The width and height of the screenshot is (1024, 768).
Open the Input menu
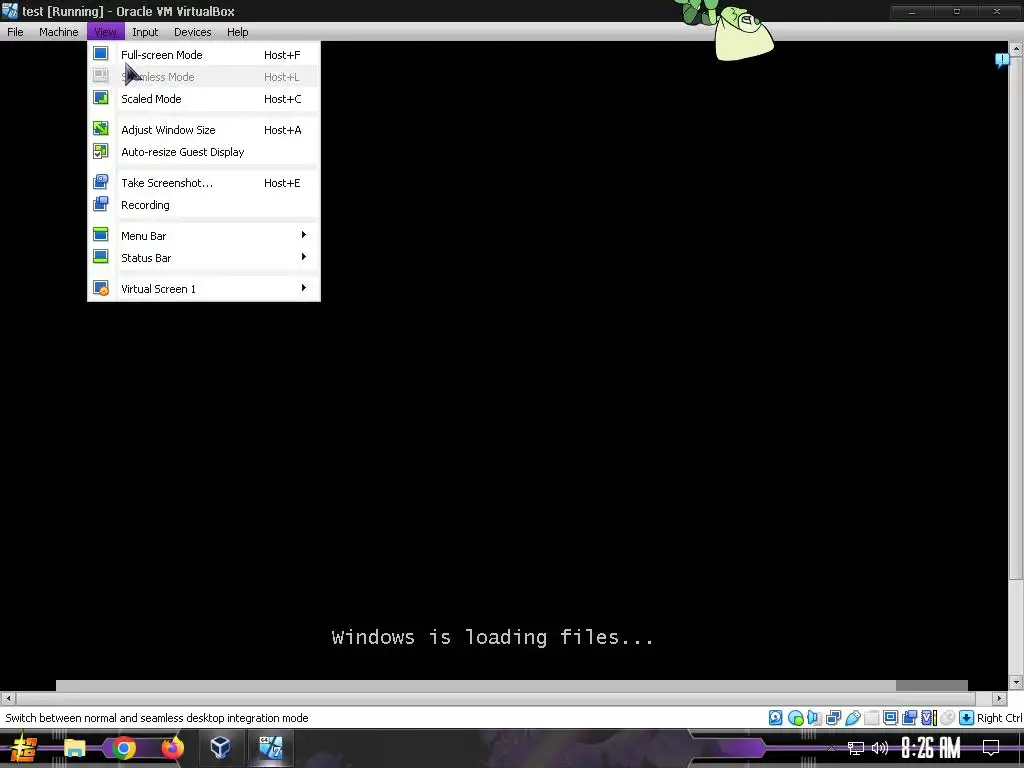click(x=145, y=32)
